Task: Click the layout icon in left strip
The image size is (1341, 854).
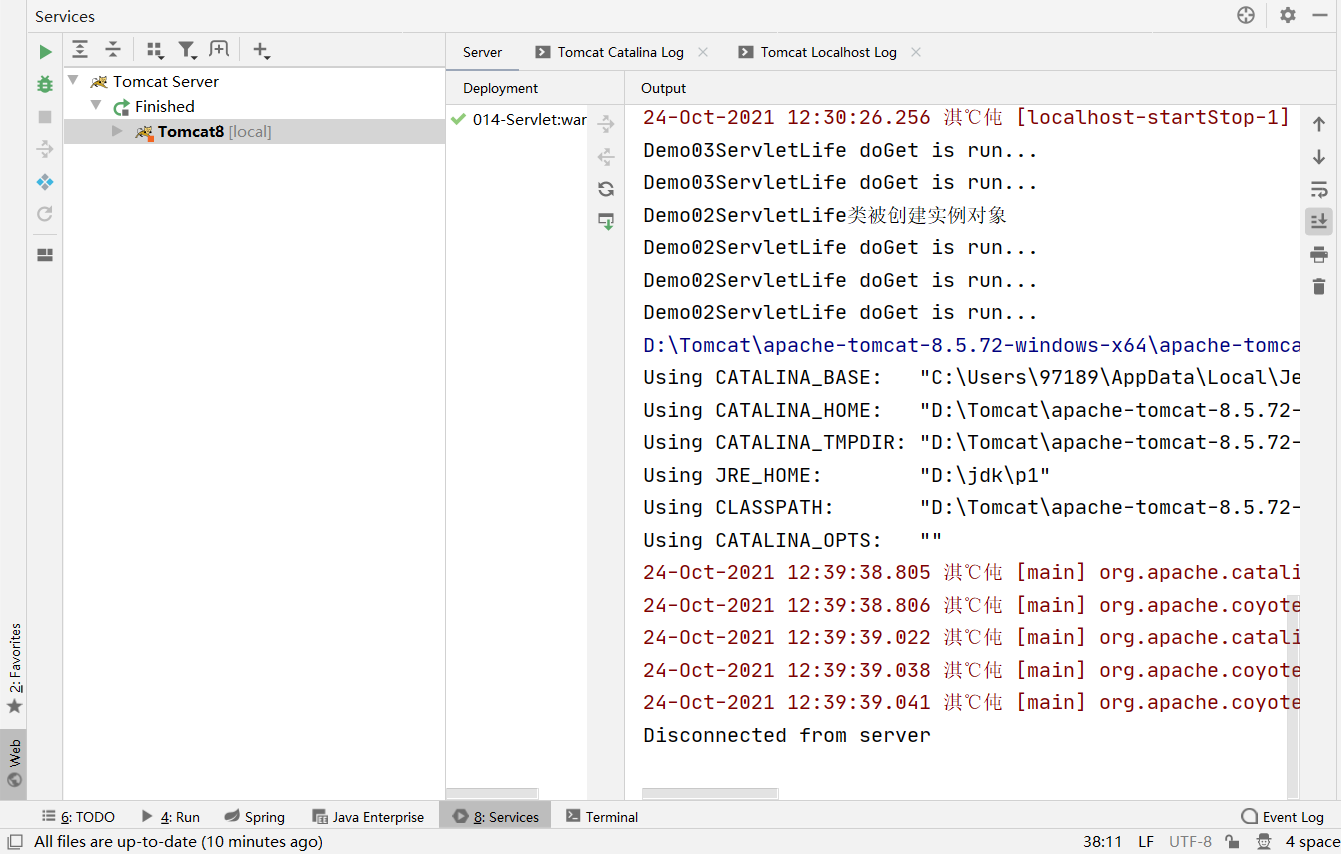Action: click(45, 255)
